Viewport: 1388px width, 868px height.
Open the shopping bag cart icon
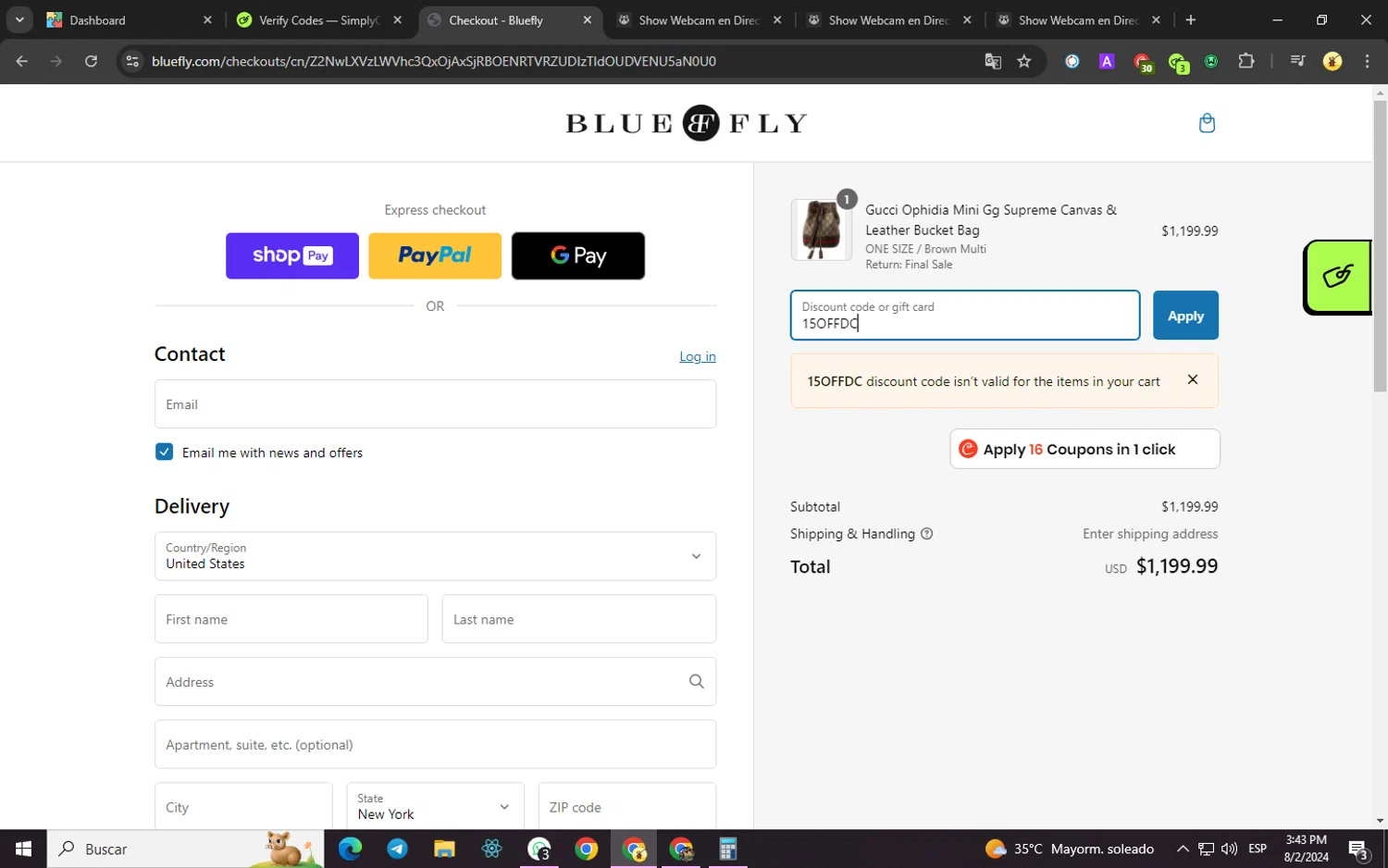pos(1207,122)
